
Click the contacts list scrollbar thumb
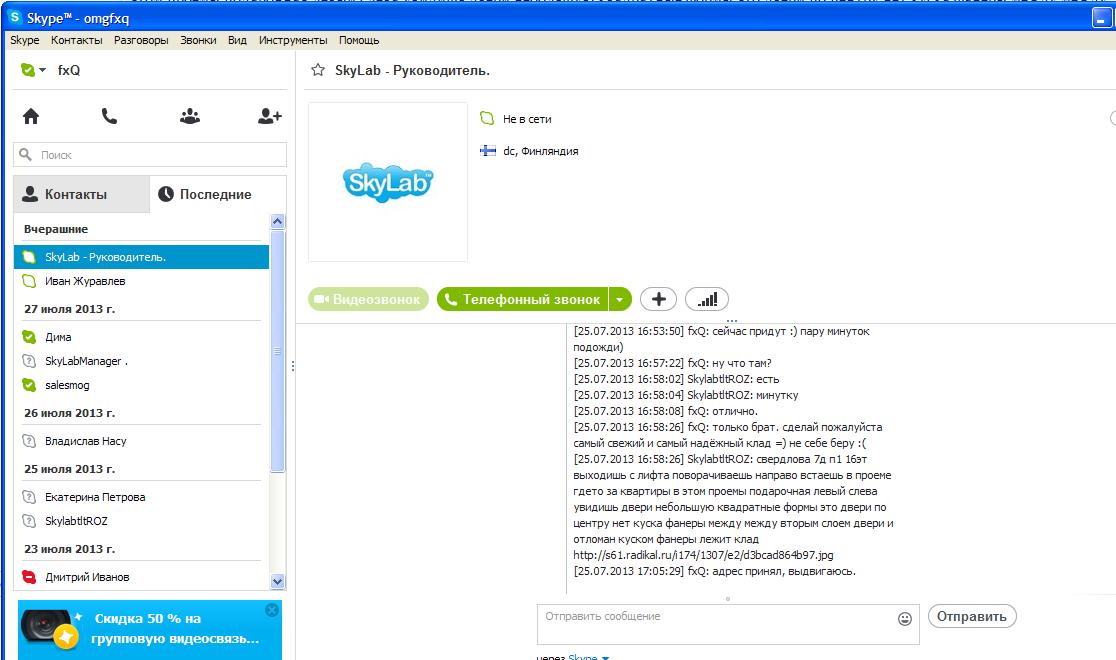(278, 351)
